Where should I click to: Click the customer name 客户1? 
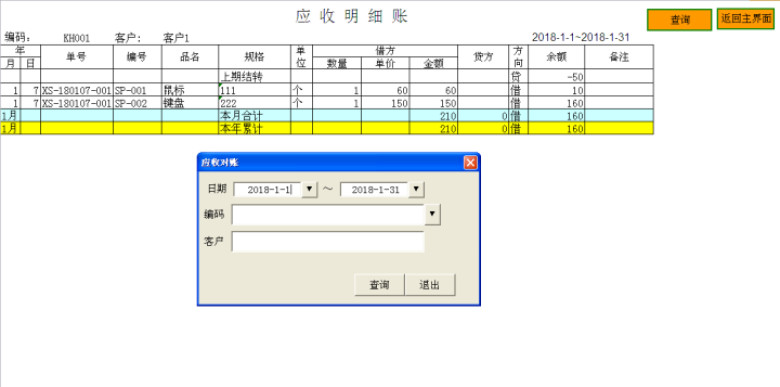coord(176,38)
